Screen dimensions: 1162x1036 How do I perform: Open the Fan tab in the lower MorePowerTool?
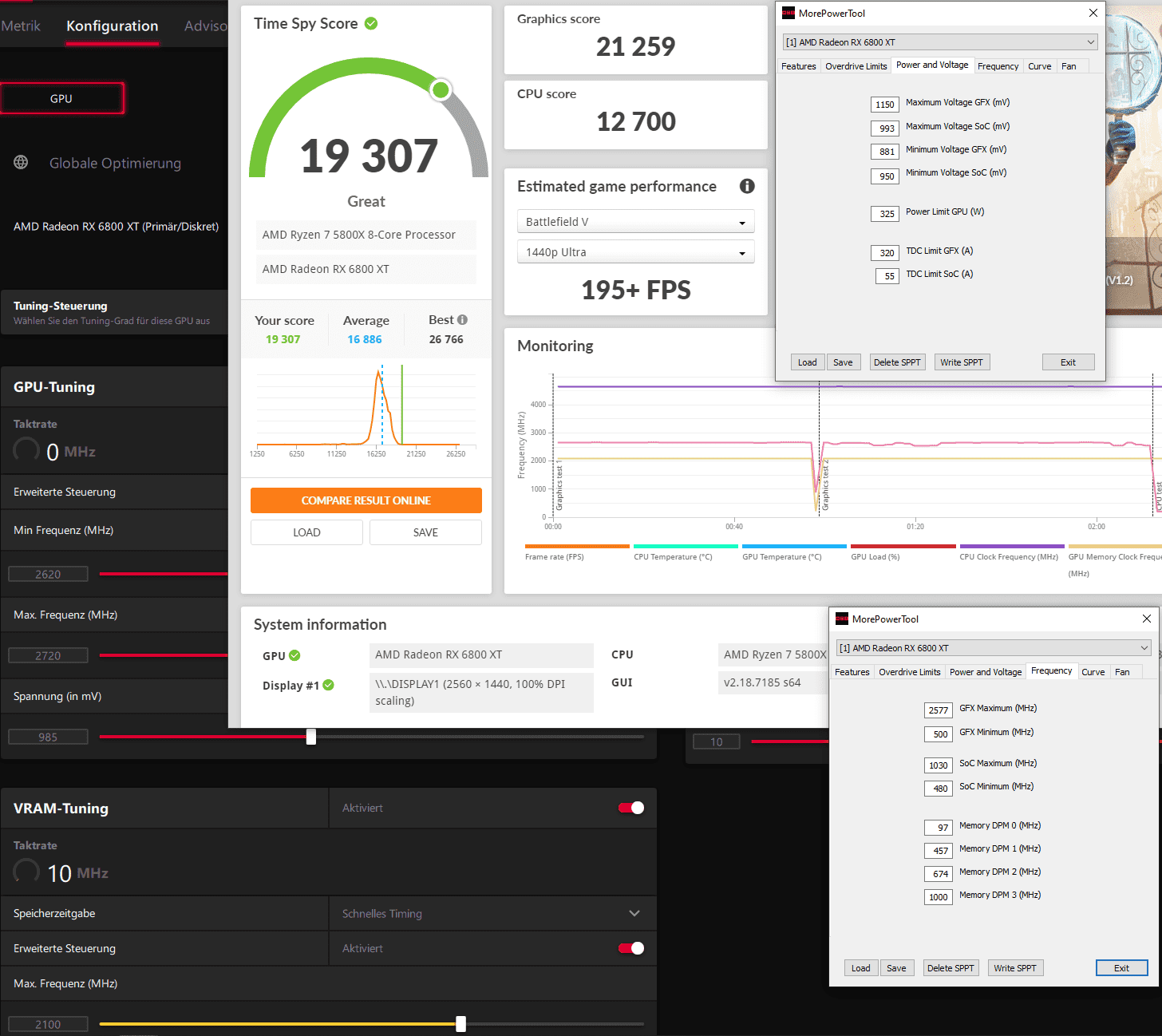click(x=1122, y=672)
